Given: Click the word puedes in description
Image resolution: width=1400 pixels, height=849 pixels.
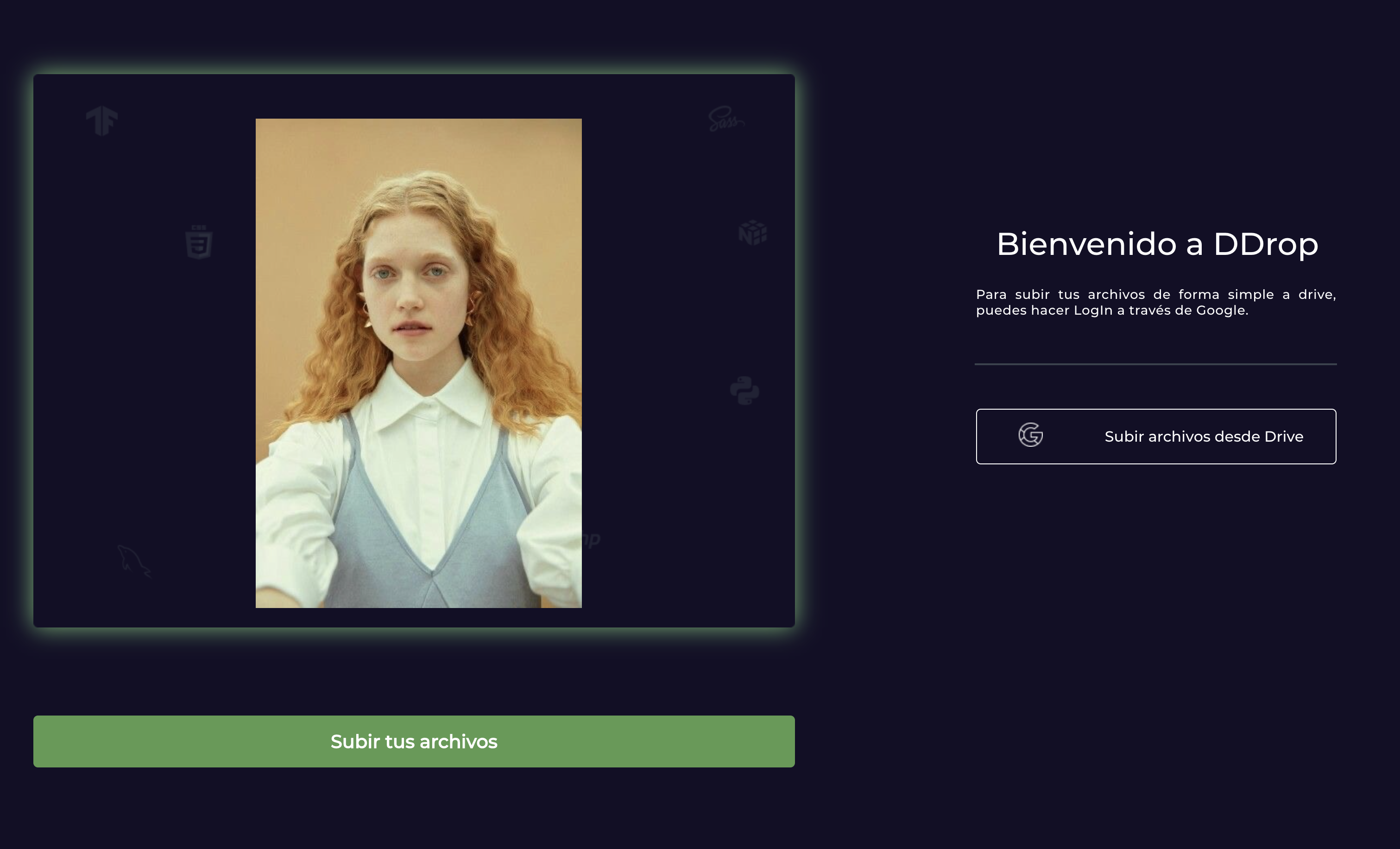Looking at the screenshot, I should point(1001,311).
